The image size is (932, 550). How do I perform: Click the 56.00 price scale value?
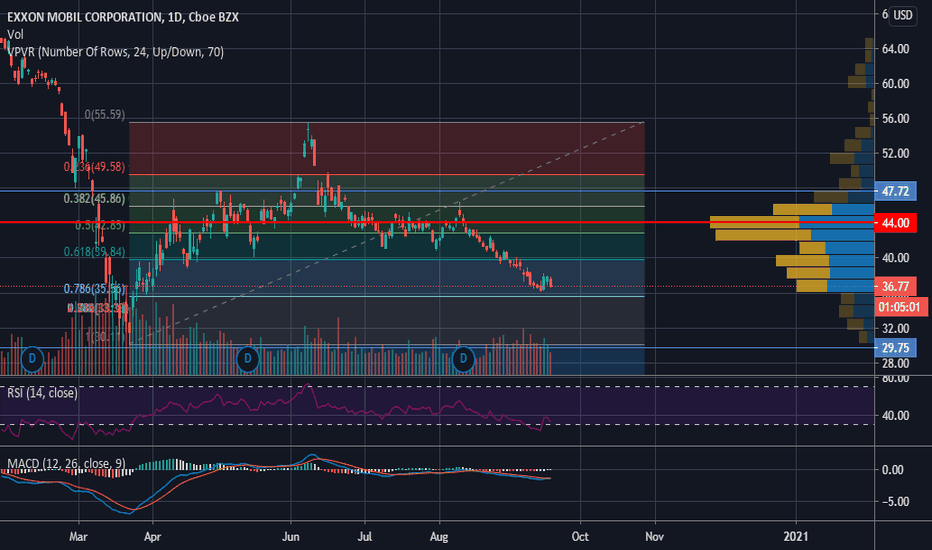pos(895,118)
